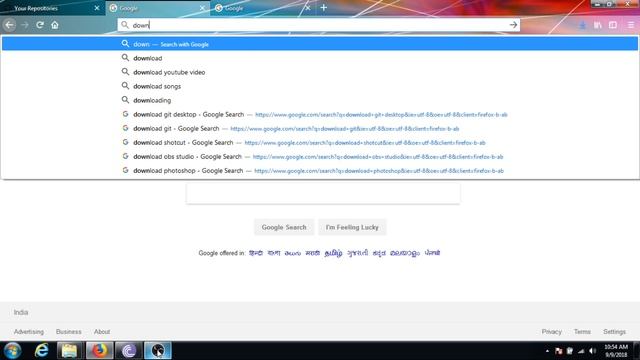
Task: Open the OBS Studio taskbar icon
Action: coord(158,351)
